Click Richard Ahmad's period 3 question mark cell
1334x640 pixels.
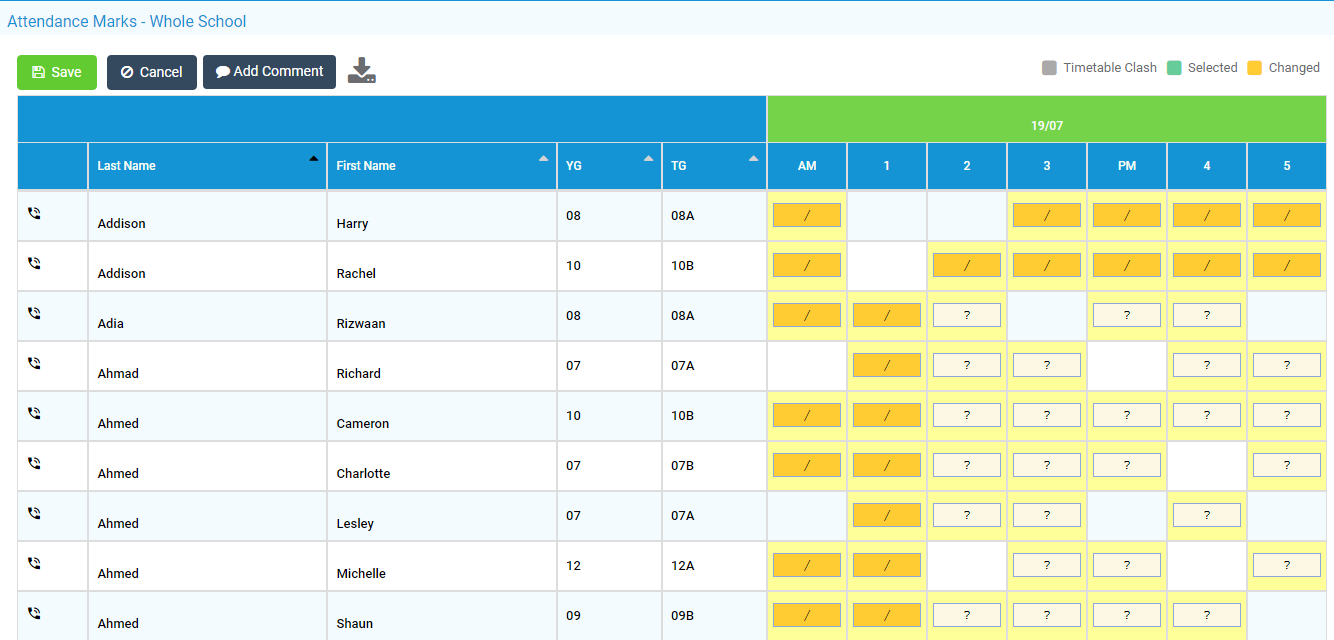click(x=1046, y=364)
